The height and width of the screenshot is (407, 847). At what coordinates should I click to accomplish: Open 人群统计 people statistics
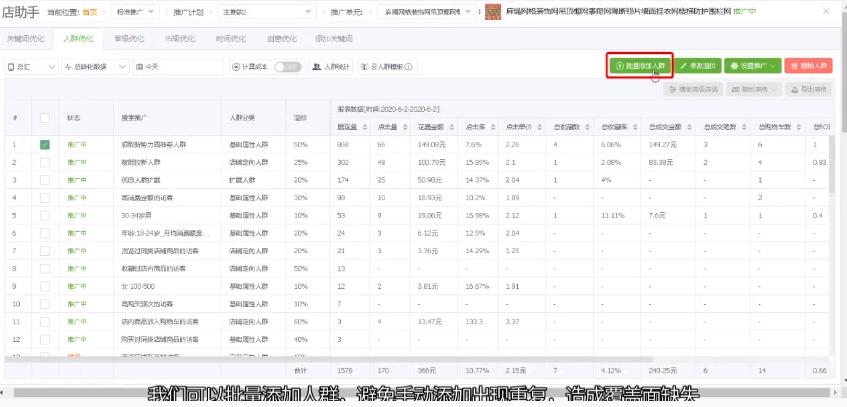pyautogui.click(x=331, y=67)
